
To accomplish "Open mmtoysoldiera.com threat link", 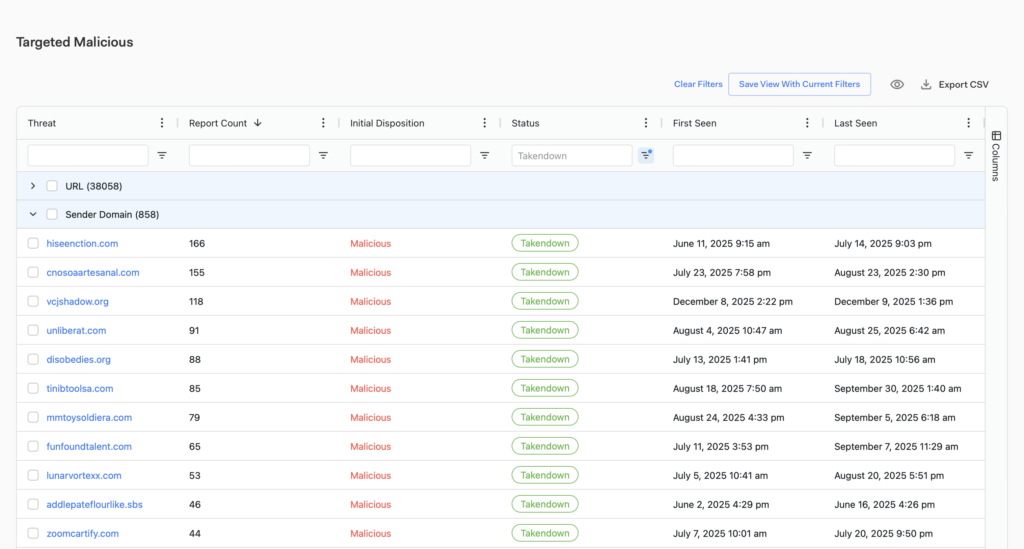I will 89,417.
